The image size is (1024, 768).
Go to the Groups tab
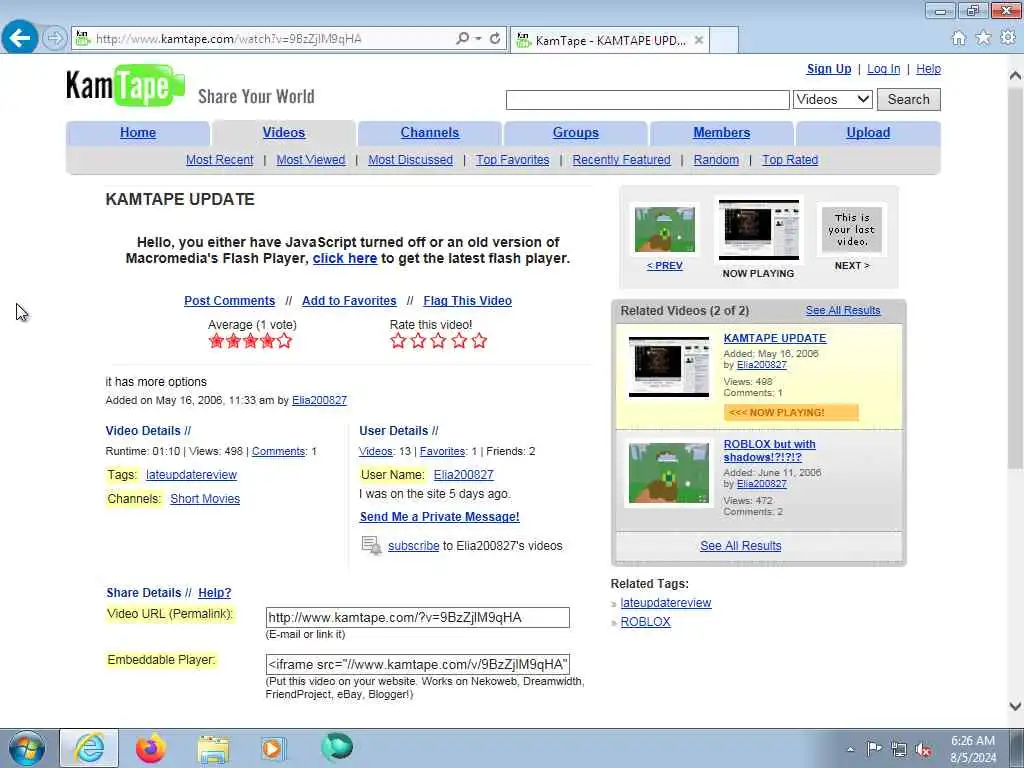point(575,133)
